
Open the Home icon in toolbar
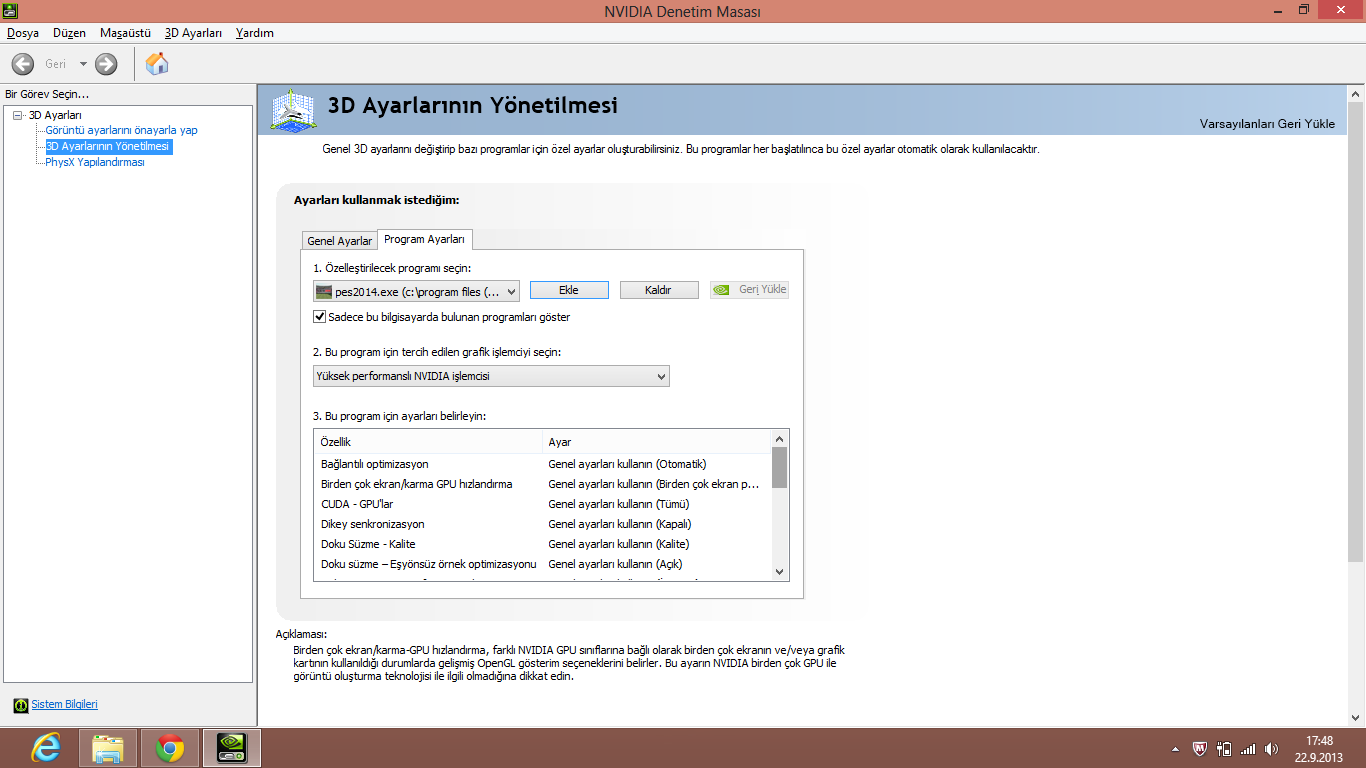point(157,64)
